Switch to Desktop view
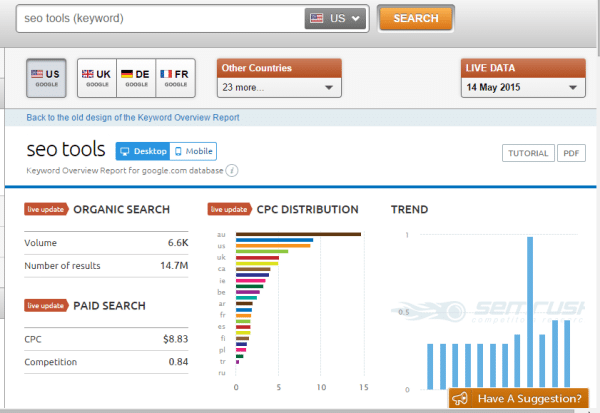 point(143,151)
